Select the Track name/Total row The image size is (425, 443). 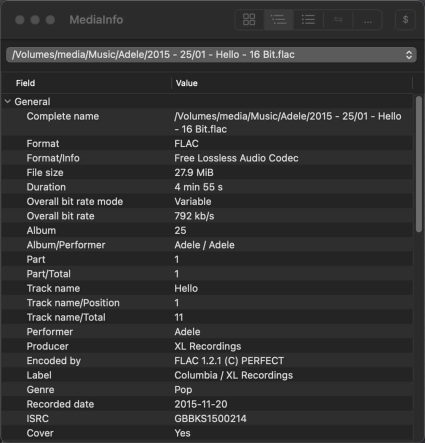(207, 317)
